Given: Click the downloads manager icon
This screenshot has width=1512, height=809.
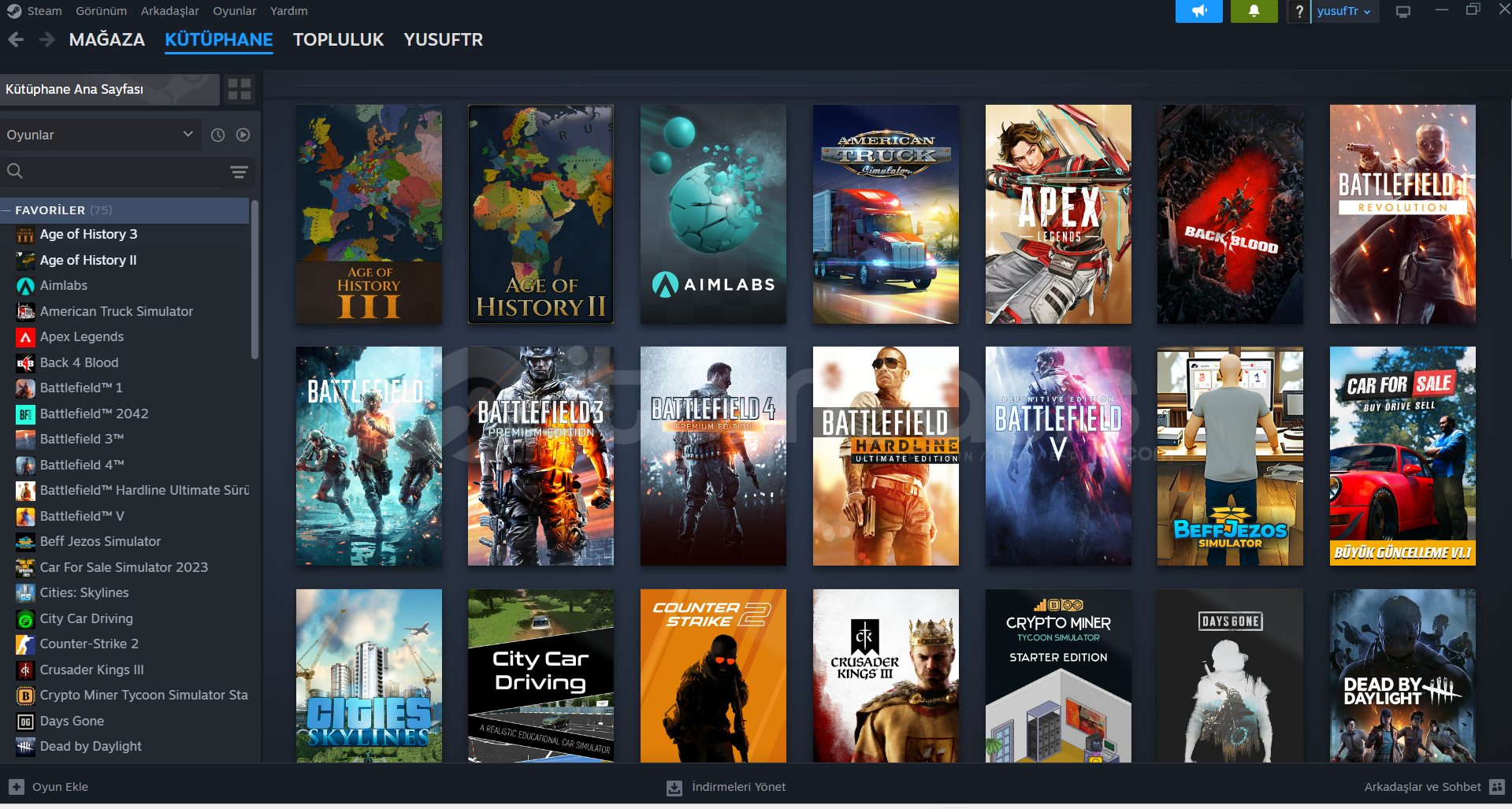Looking at the screenshot, I should pos(674,788).
